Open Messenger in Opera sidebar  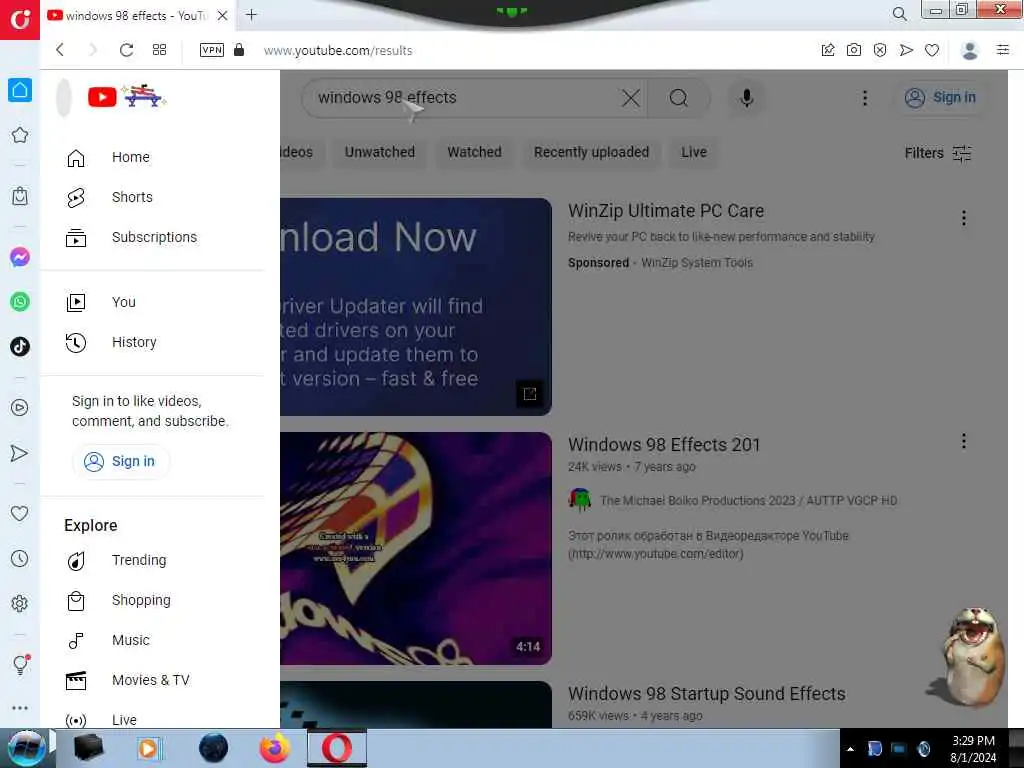pyautogui.click(x=20, y=257)
